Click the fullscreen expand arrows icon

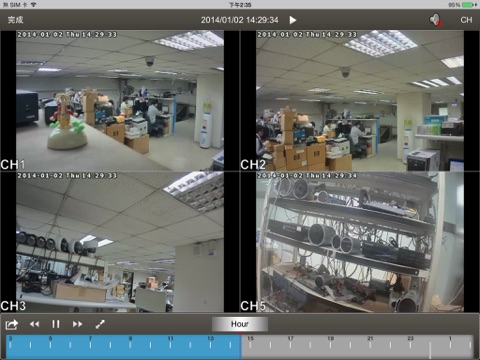click(x=100, y=324)
